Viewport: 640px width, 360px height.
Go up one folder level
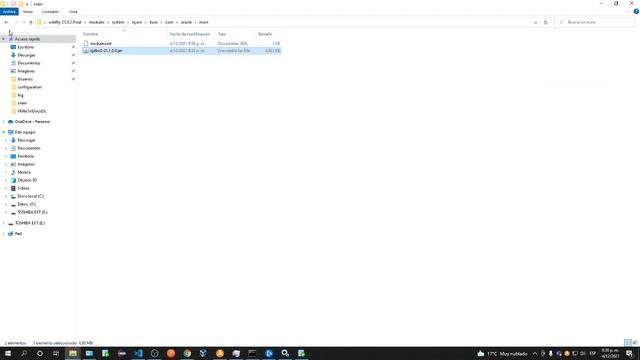click(31, 22)
